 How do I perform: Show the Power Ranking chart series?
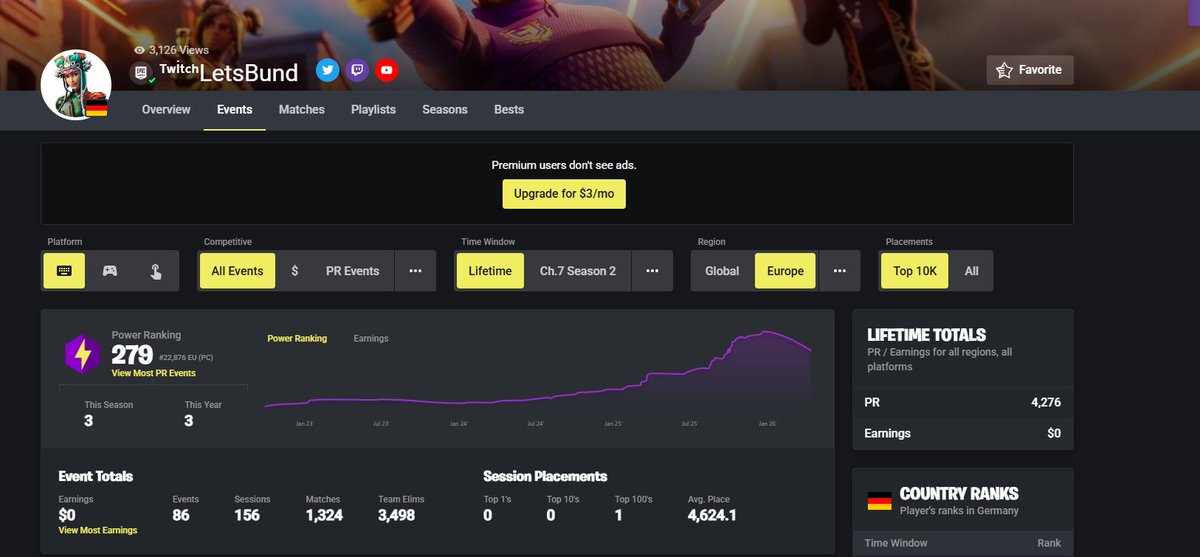click(x=297, y=339)
